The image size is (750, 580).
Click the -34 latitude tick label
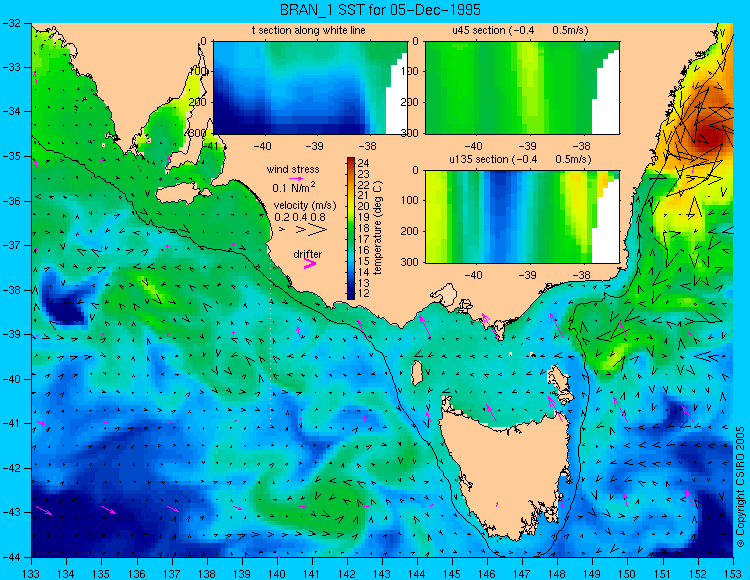pyautogui.click(x=11, y=112)
